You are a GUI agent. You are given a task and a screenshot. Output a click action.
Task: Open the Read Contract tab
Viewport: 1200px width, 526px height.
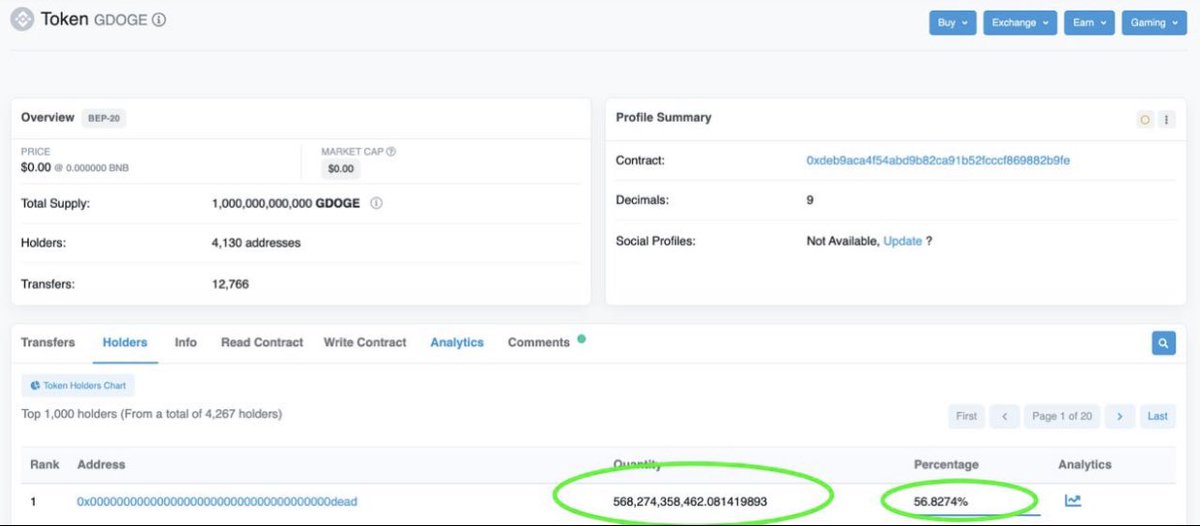coord(262,342)
